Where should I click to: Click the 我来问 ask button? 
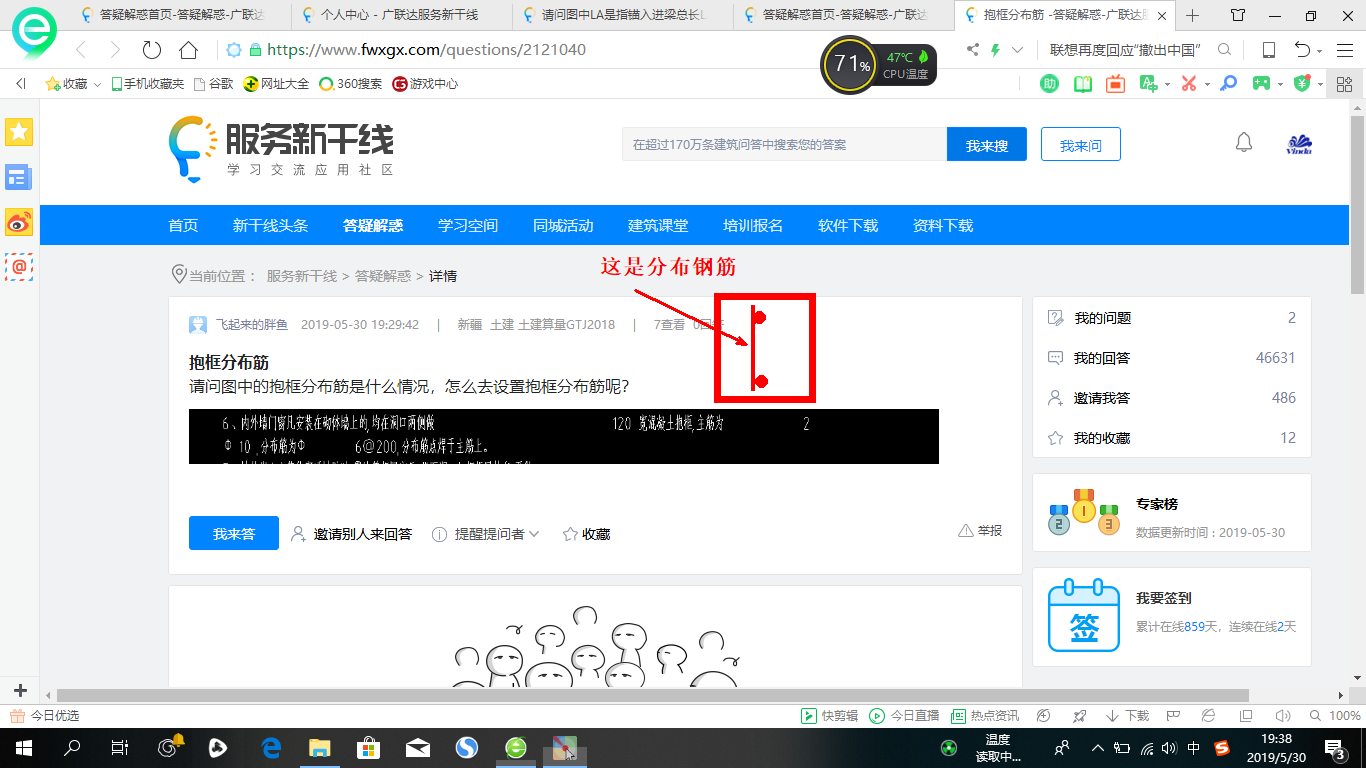pyautogui.click(x=1080, y=145)
